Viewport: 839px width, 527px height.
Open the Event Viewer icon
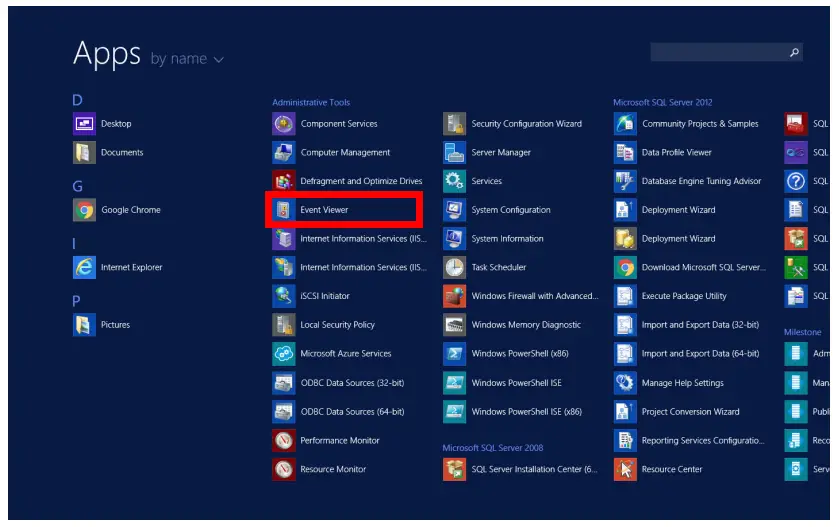284,210
